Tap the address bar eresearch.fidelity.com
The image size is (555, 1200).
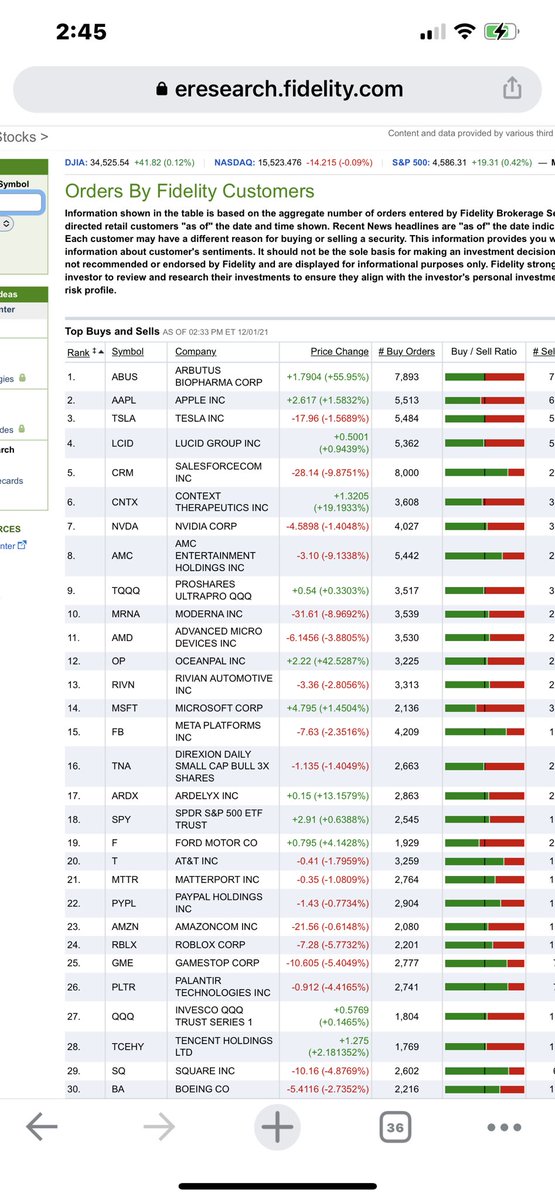click(277, 88)
